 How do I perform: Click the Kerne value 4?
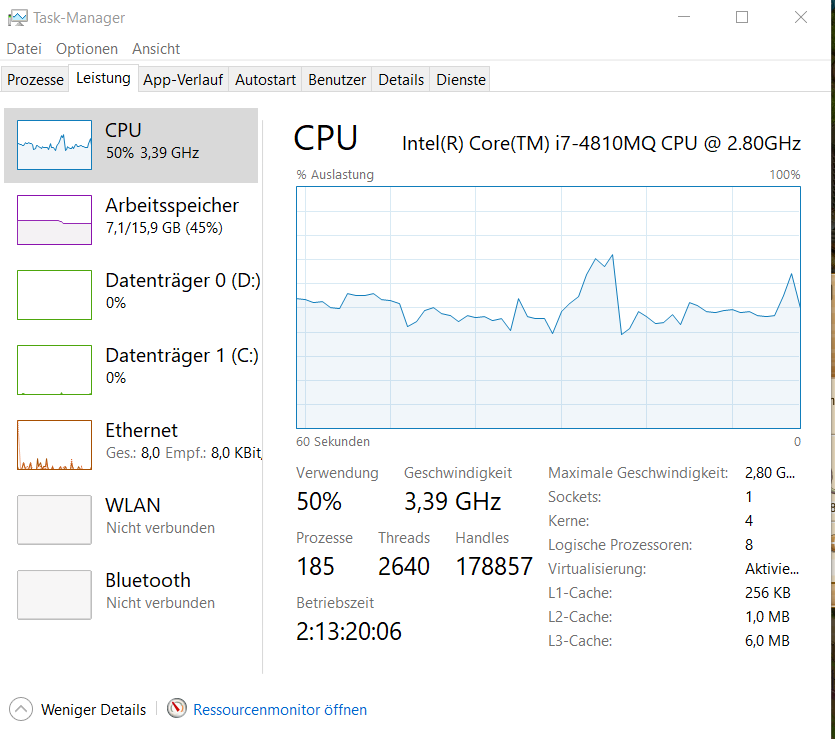pyautogui.click(x=749, y=521)
